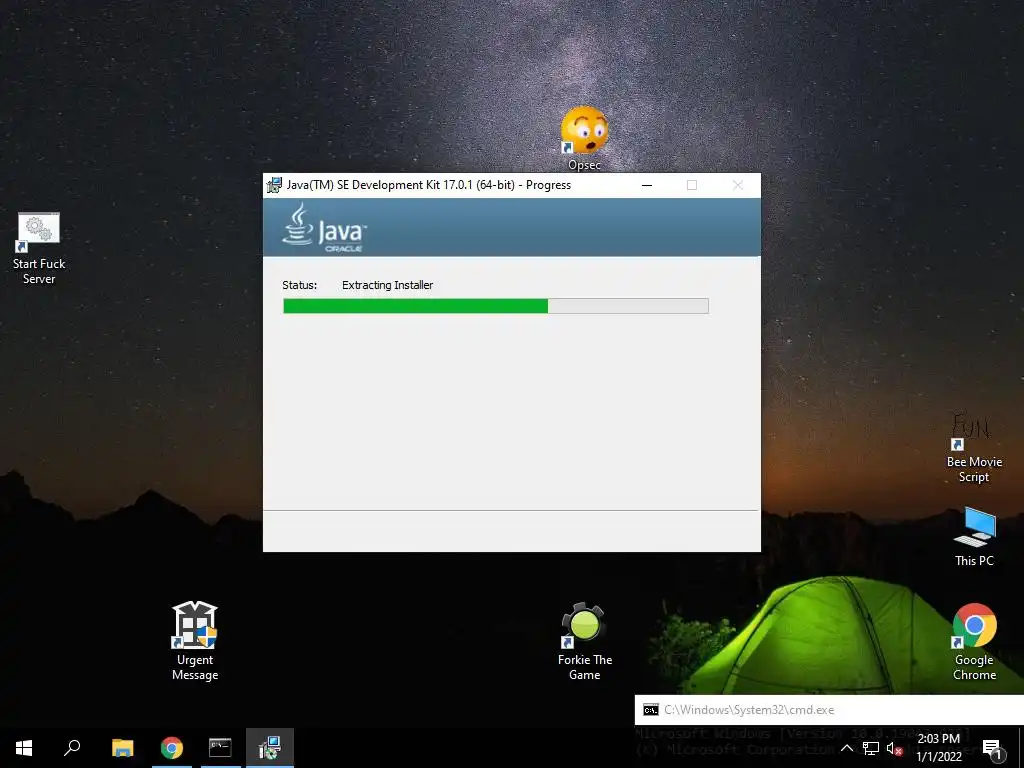
Task: Open the network status tray icon
Action: point(871,748)
